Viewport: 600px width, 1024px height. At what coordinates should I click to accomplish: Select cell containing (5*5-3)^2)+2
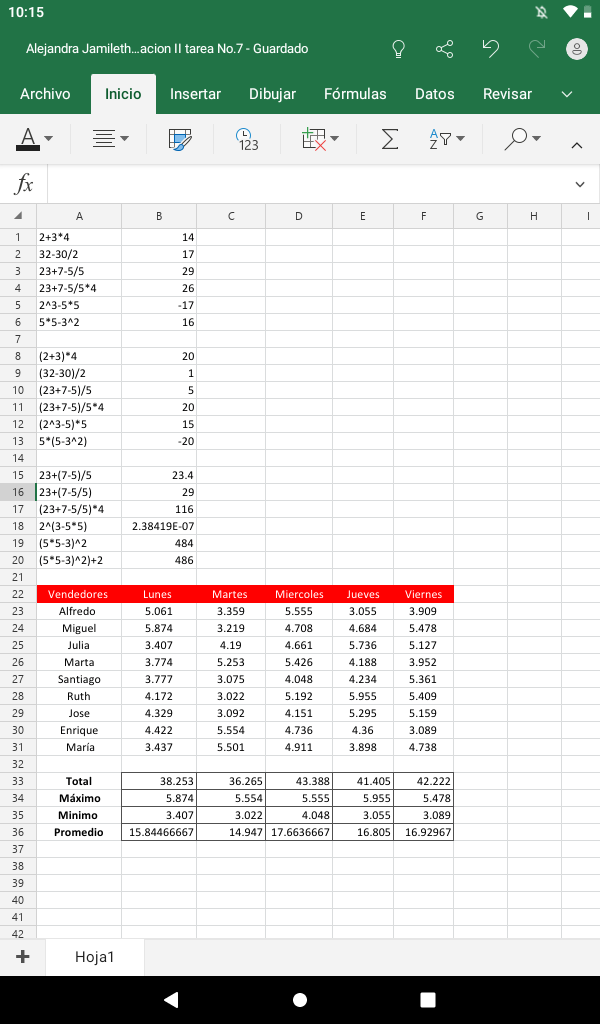tap(79, 560)
